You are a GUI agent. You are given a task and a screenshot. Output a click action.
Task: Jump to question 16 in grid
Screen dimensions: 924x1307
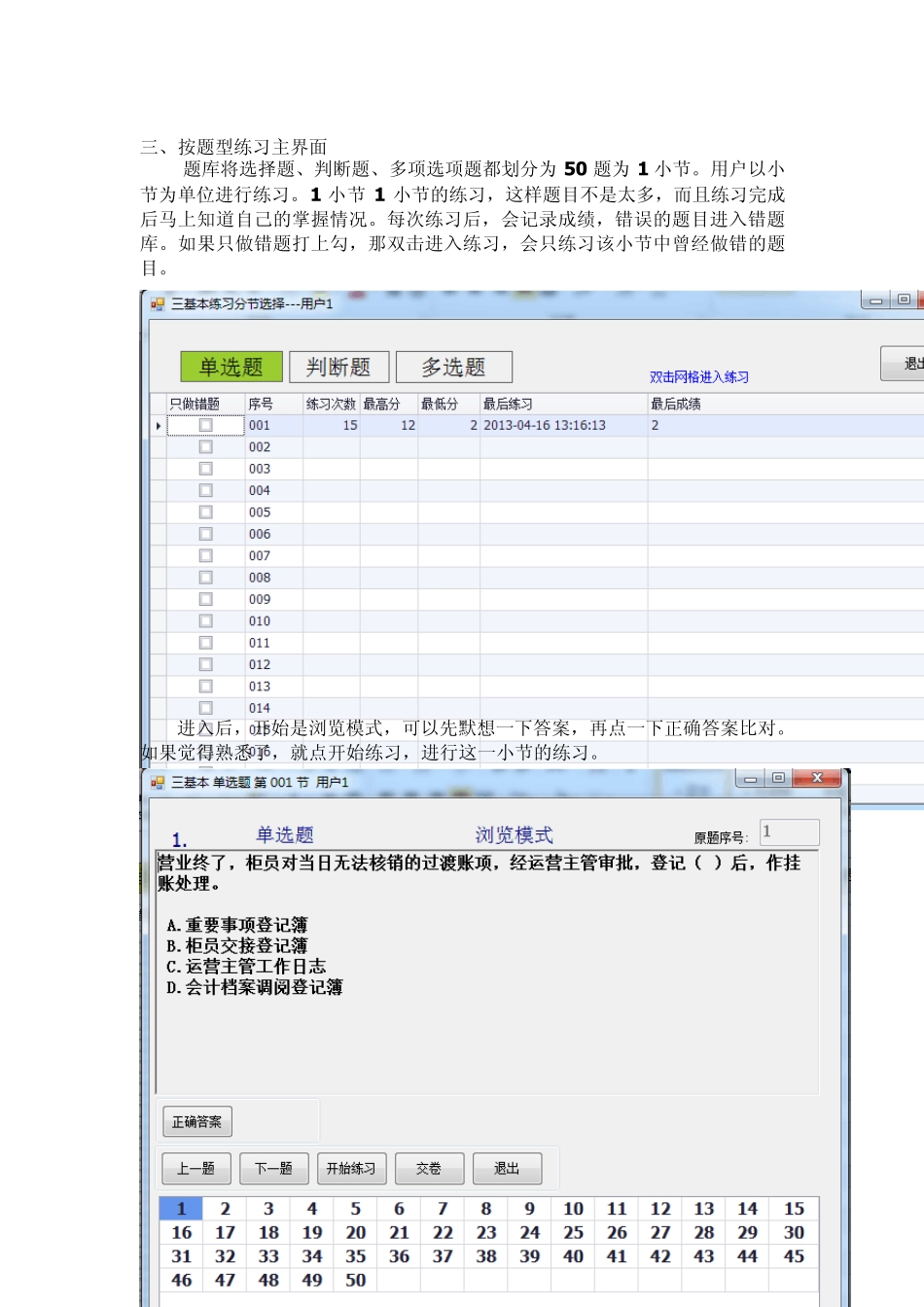[181, 1232]
